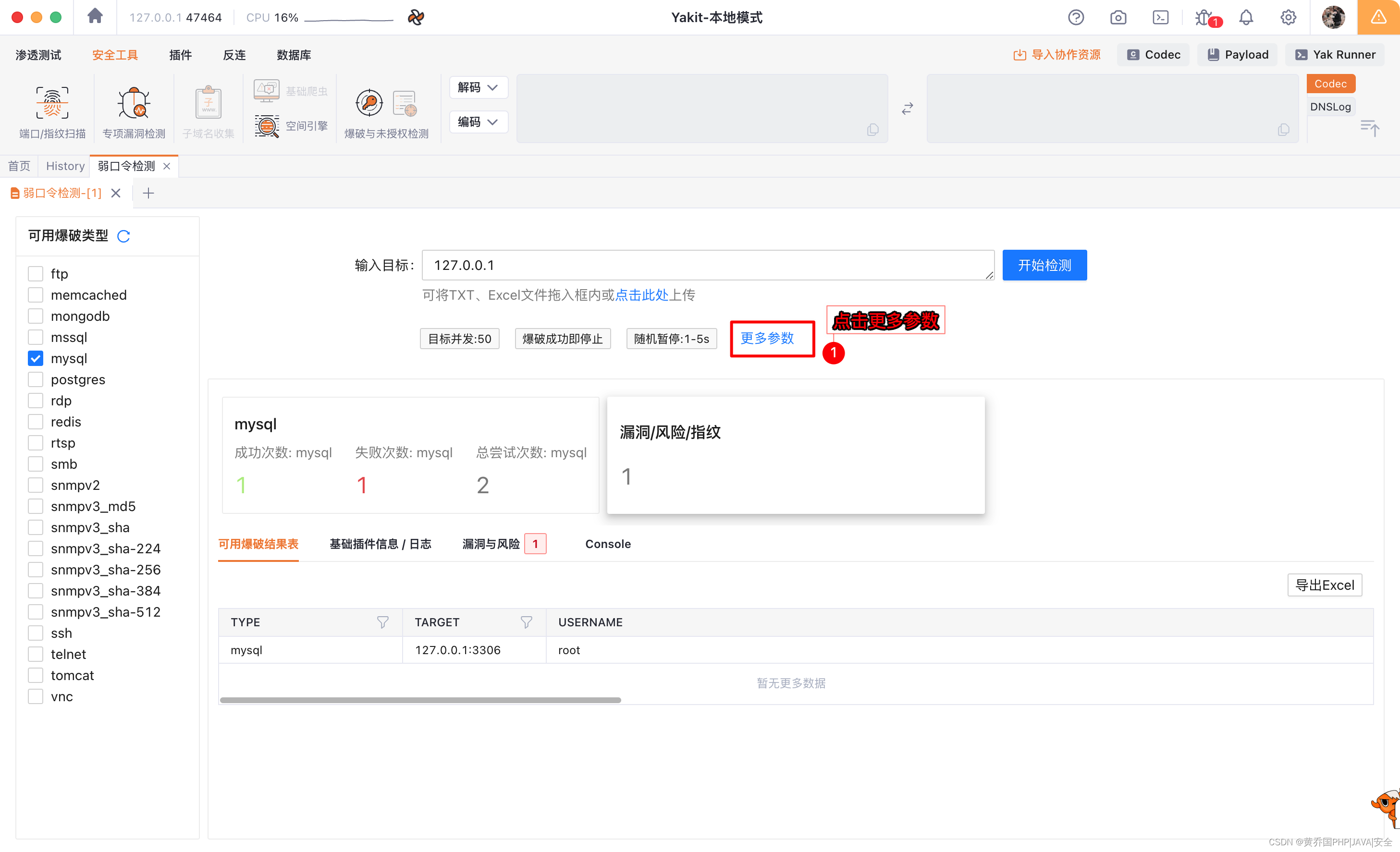Filter the TYPE column
1400x852 pixels.
(383, 622)
